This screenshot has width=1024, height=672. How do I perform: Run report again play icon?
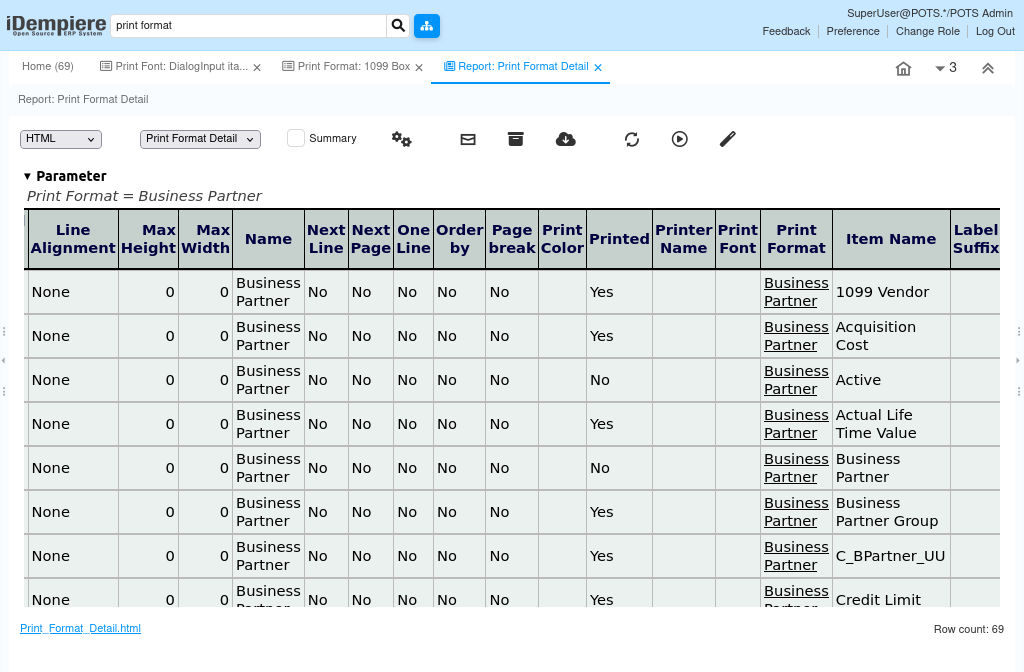(x=679, y=139)
